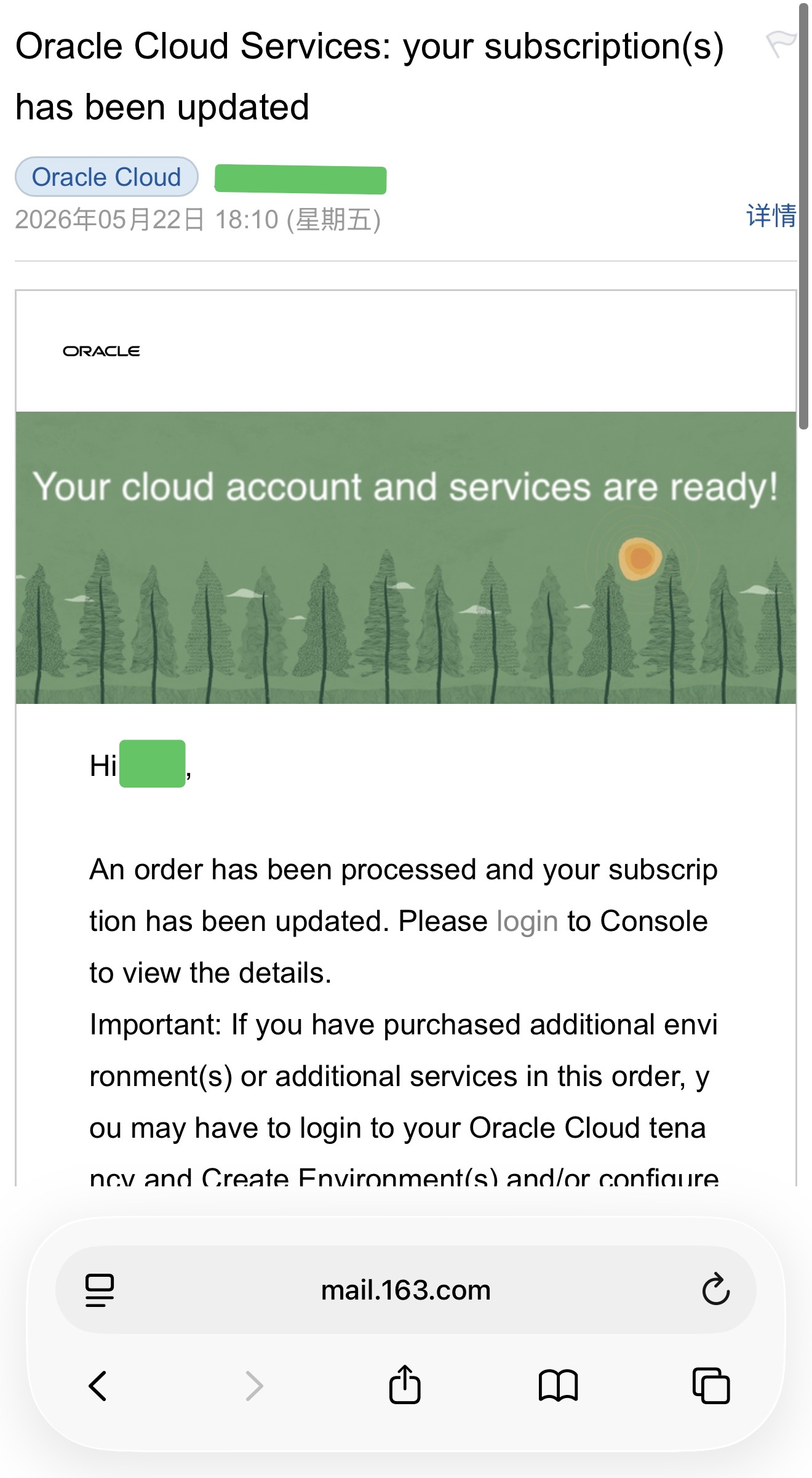812x1478 pixels.
Task: Tap the 'Your cloud account' banner text
Action: pos(405,487)
